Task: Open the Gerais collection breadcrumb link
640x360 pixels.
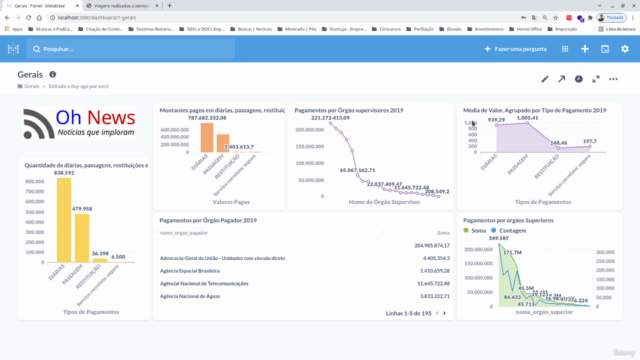Action: 29,86
